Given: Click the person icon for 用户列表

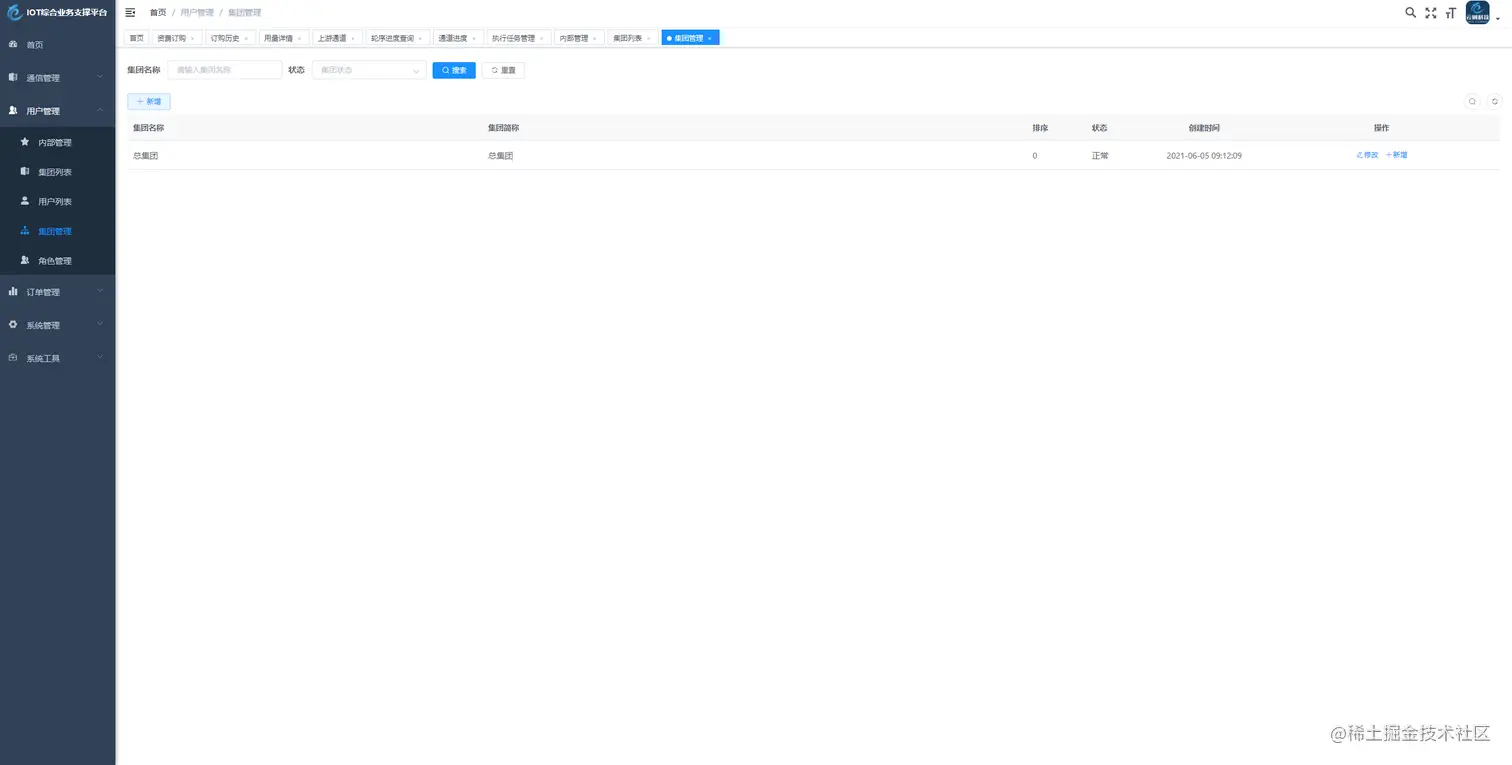Looking at the screenshot, I should [25, 201].
